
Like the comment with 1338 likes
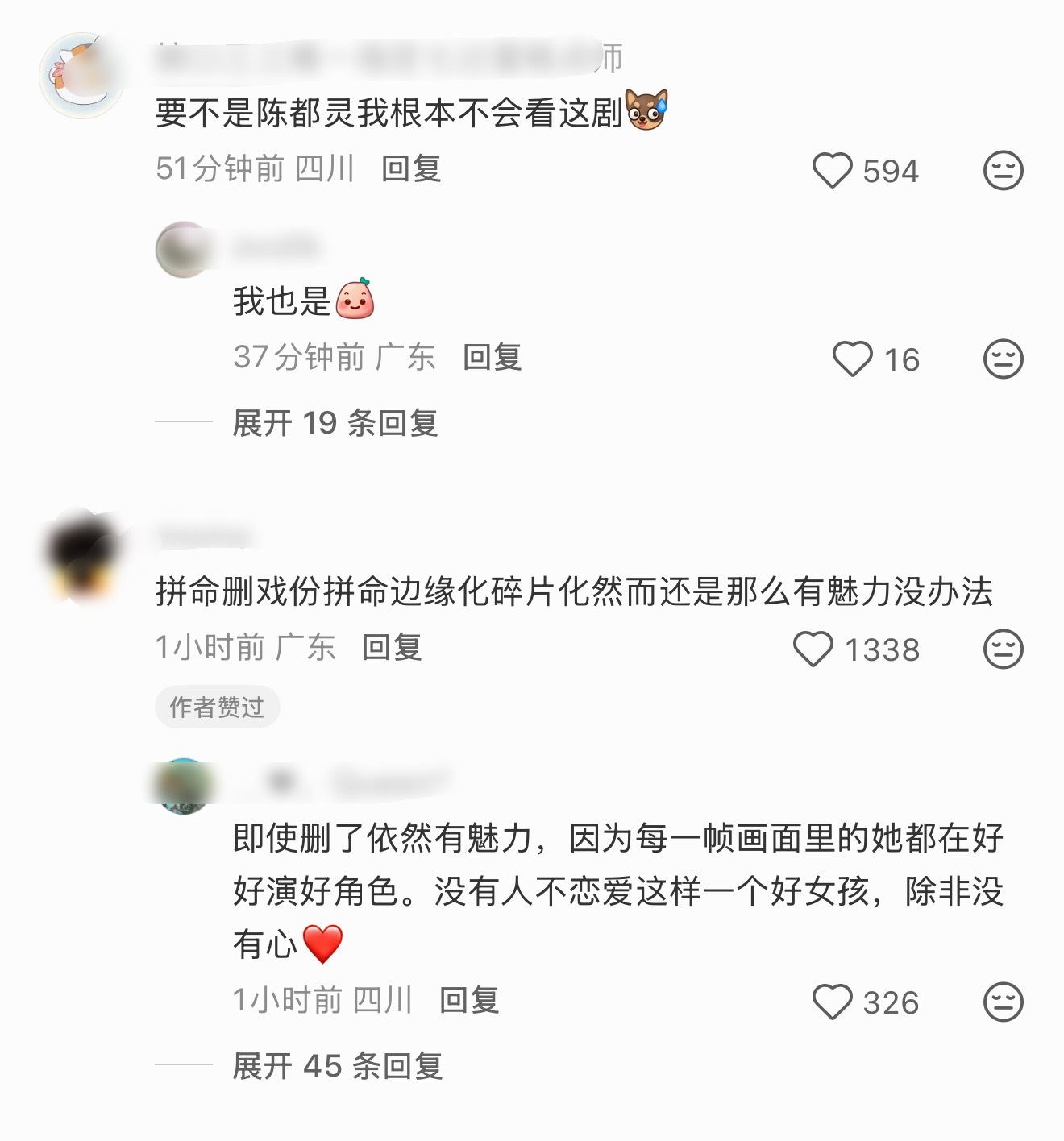click(x=813, y=649)
